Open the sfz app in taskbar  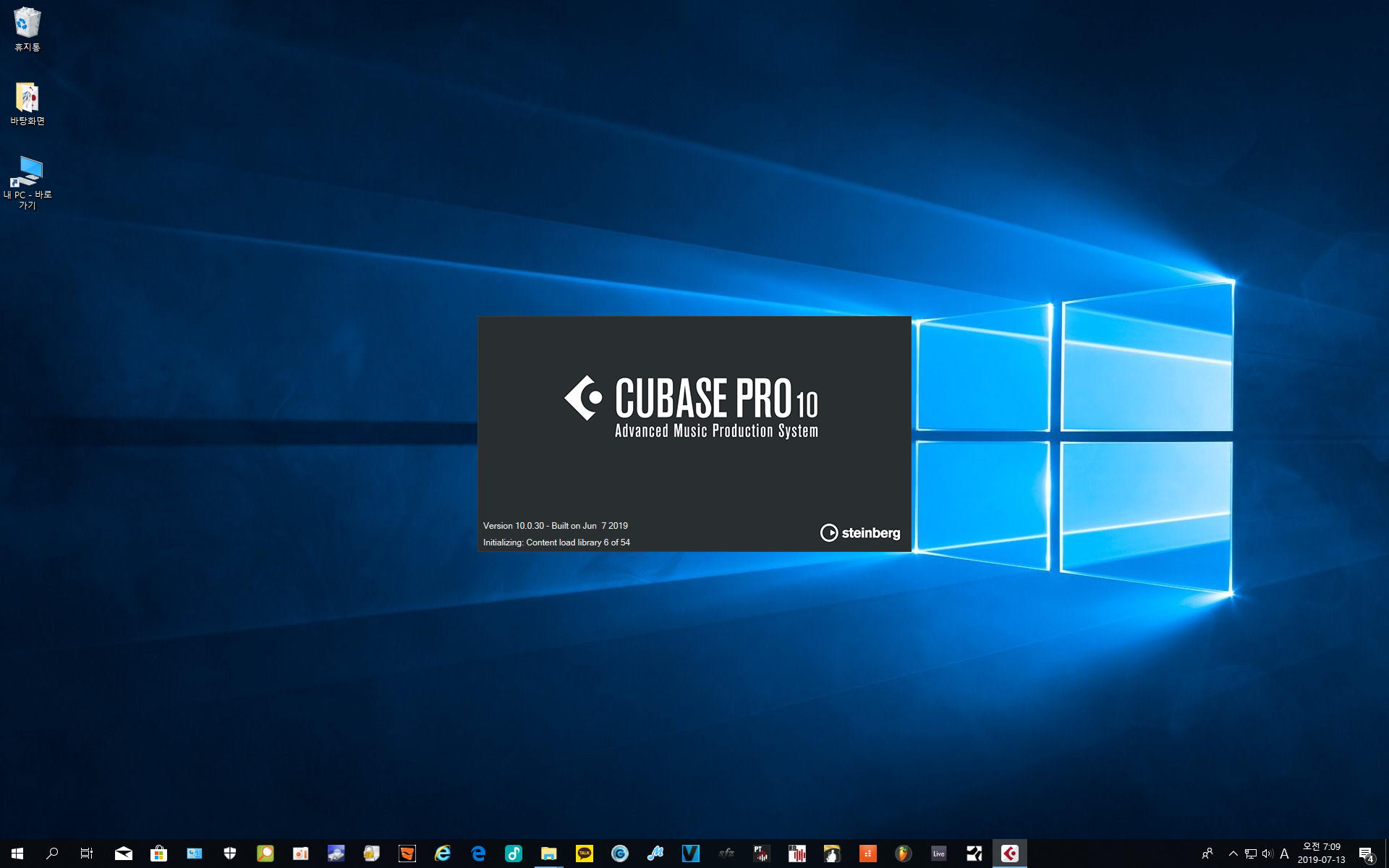point(726,854)
